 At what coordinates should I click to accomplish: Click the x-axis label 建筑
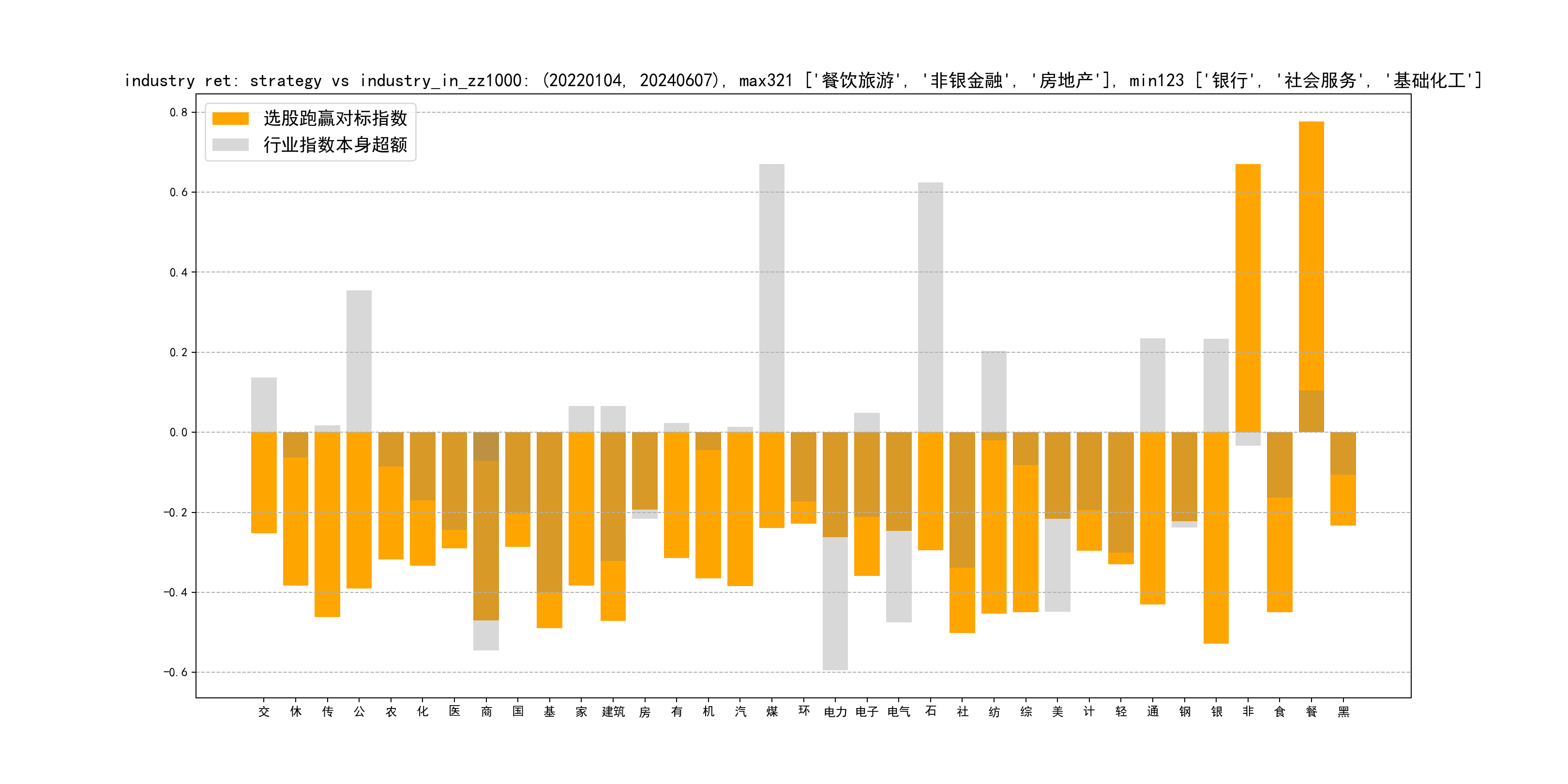point(613,711)
